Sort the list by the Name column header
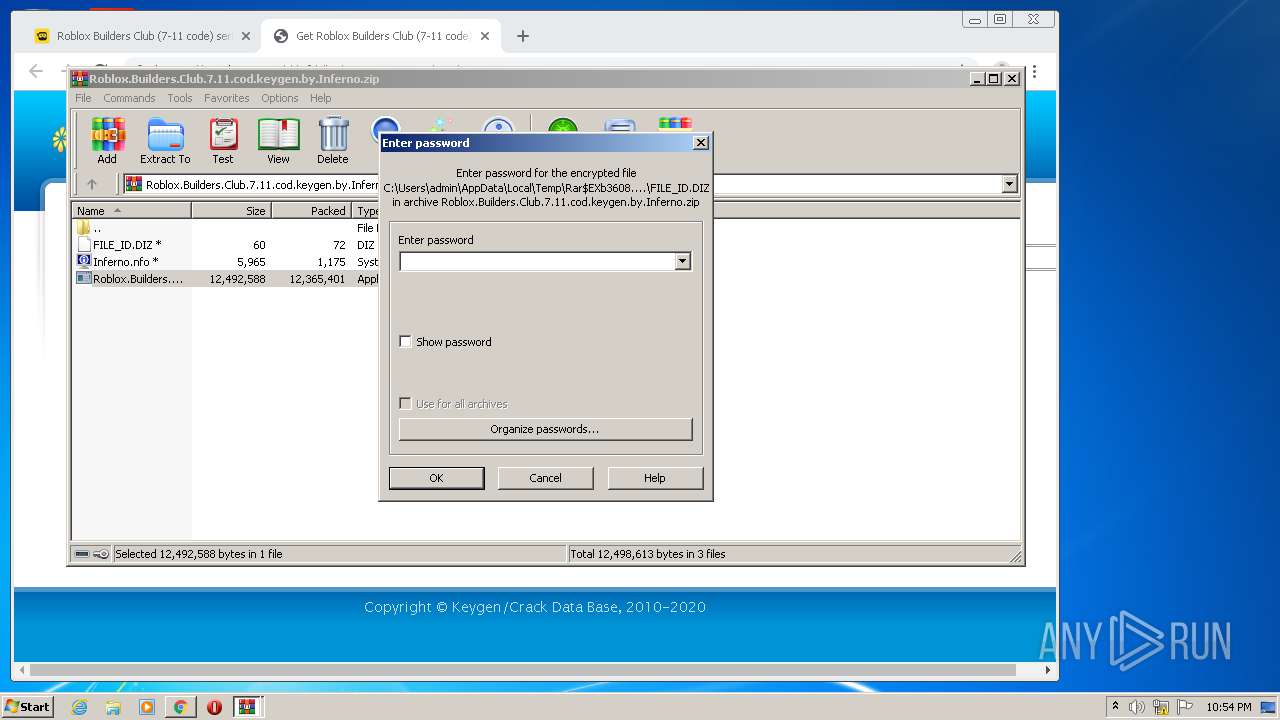Image resolution: width=1280 pixels, height=720 pixels. 131,211
